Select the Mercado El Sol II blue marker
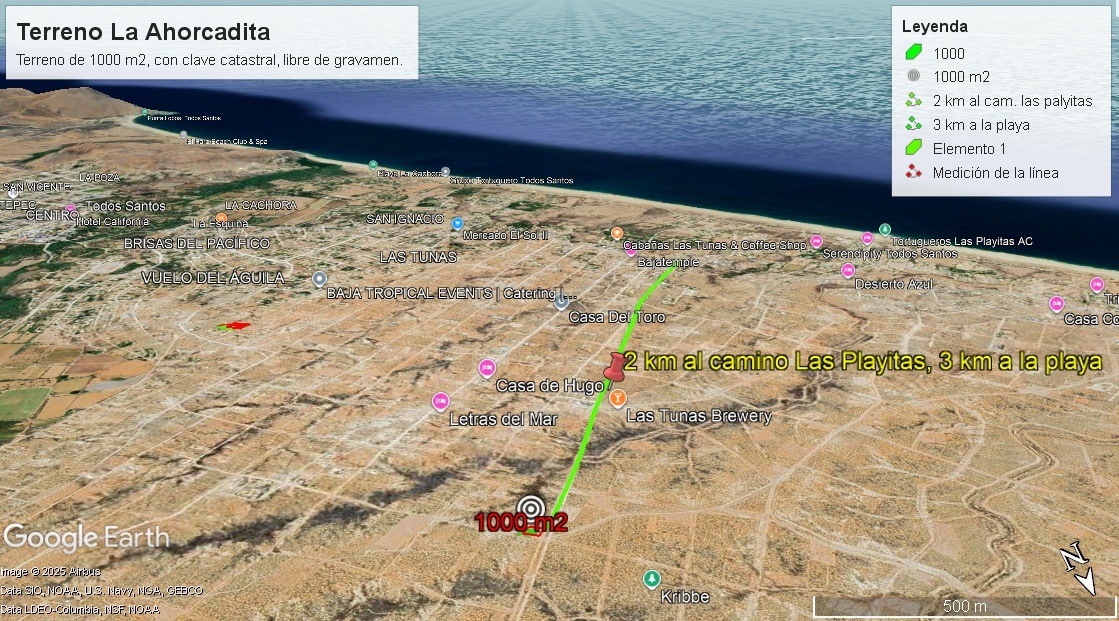This screenshot has height=621, width=1119. 457,223
